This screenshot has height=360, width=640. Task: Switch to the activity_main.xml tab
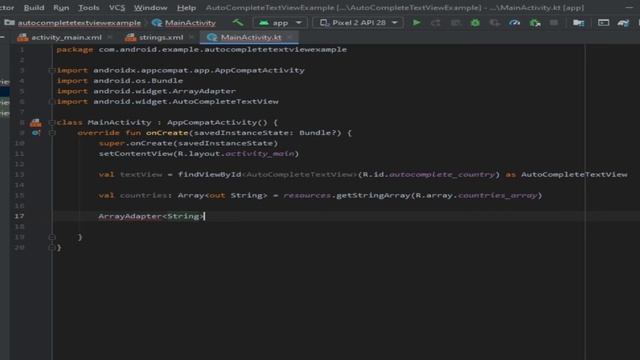coord(67,37)
